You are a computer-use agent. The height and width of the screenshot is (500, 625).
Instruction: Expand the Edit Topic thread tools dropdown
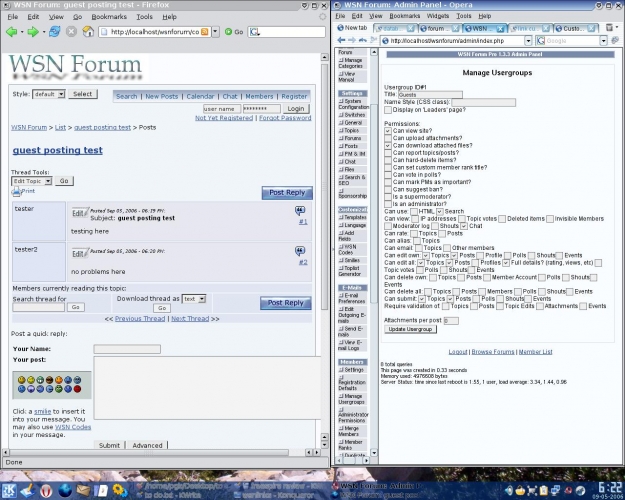[31, 181]
